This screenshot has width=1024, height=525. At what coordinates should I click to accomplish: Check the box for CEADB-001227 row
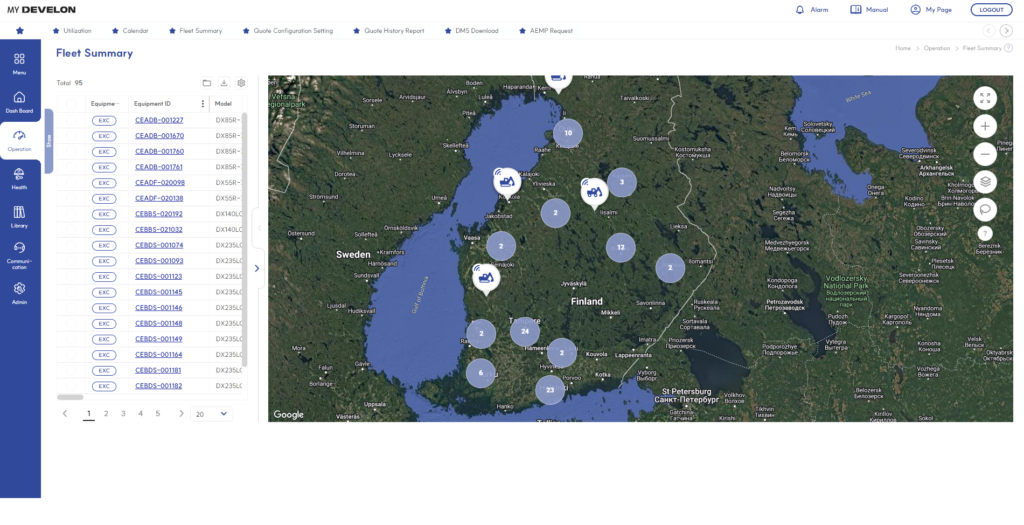[71, 120]
